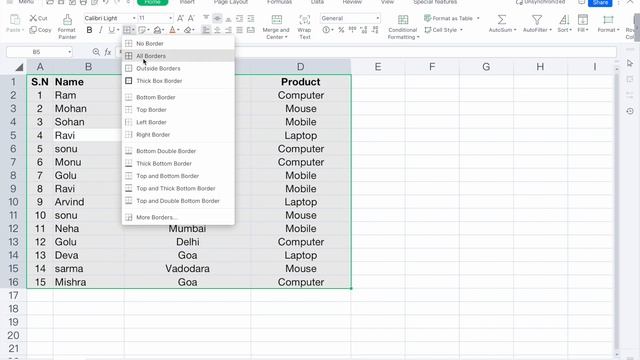Screen dimensions: 640x360
Task: Click the AutoFilter funnel icon
Action: pyautogui.click(x=537, y=20)
